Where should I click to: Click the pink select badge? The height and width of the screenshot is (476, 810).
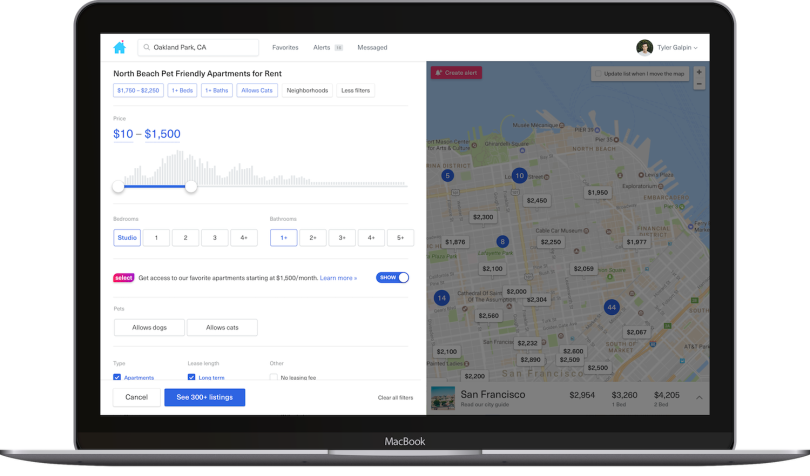tap(123, 278)
